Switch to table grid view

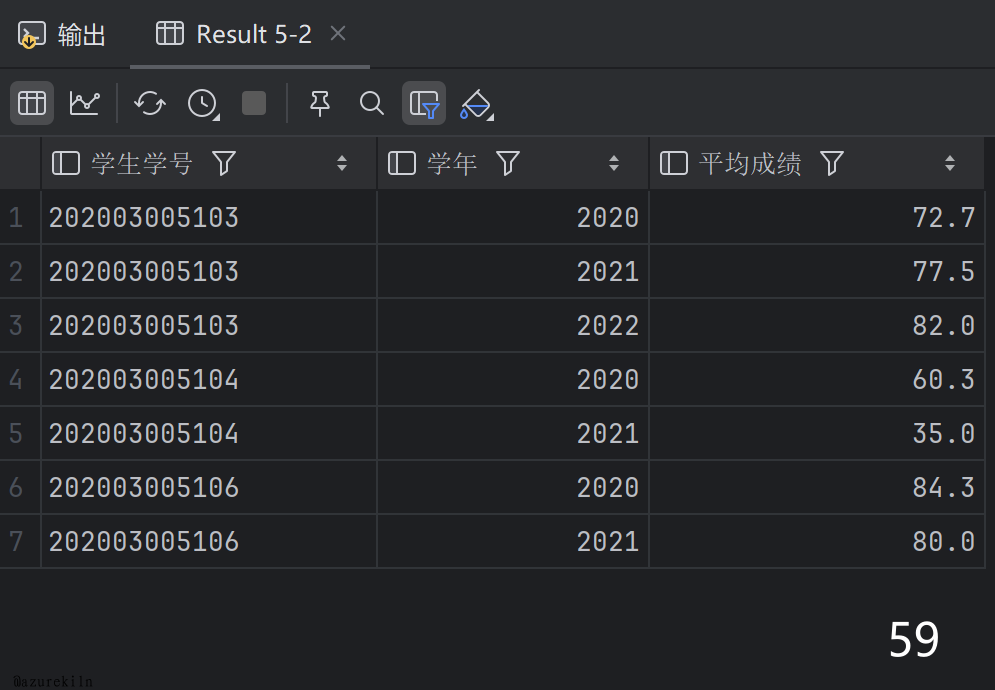32,103
